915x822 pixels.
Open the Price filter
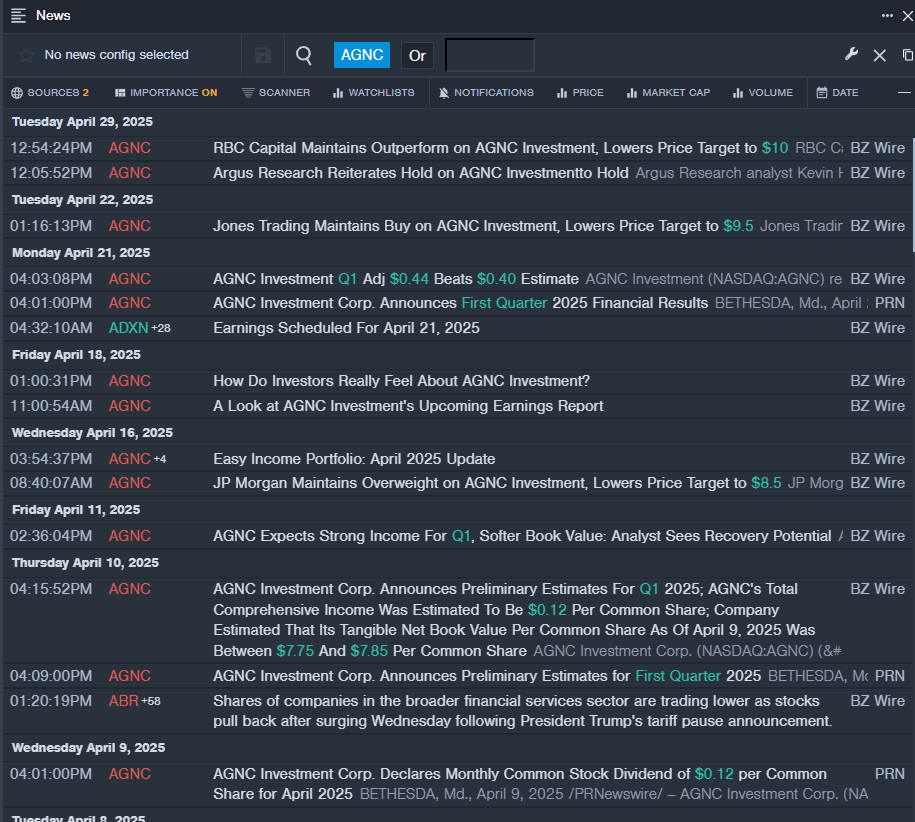tap(580, 93)
